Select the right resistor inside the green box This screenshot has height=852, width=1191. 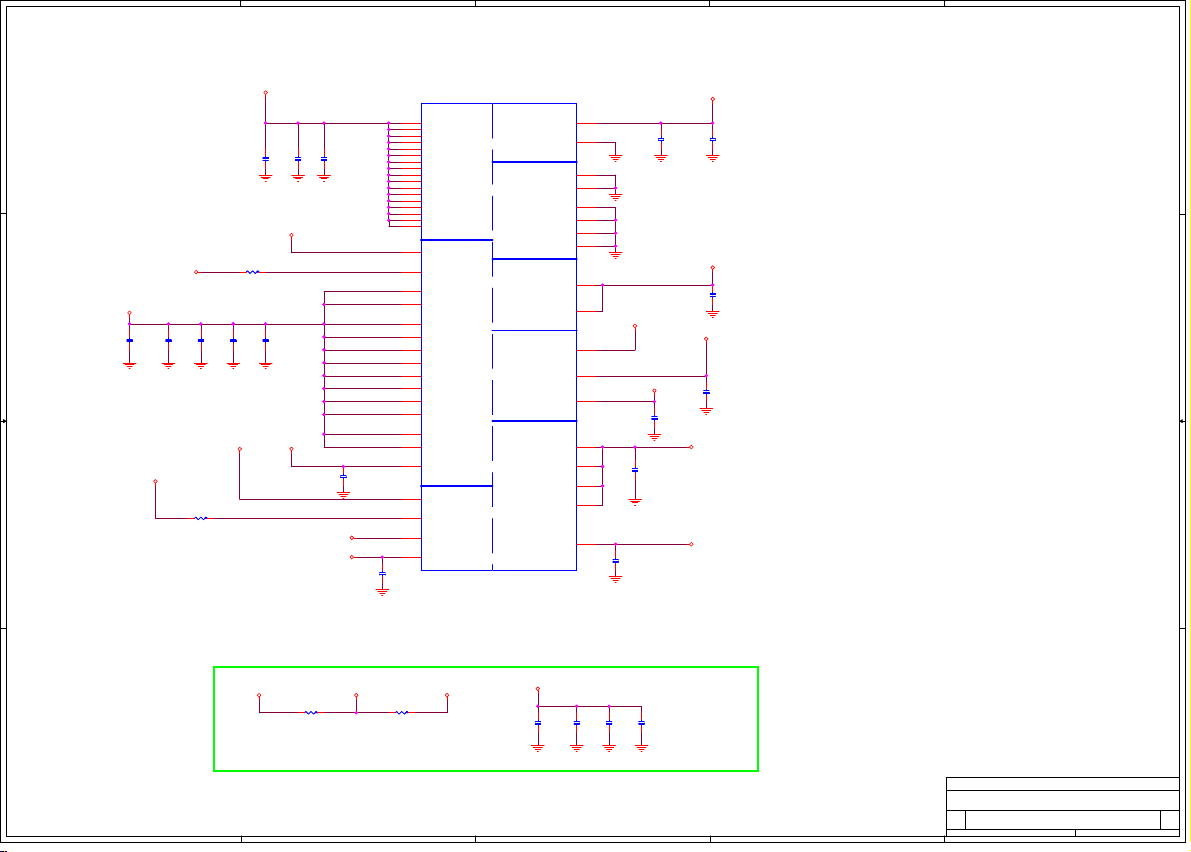(x=402, y=712)
